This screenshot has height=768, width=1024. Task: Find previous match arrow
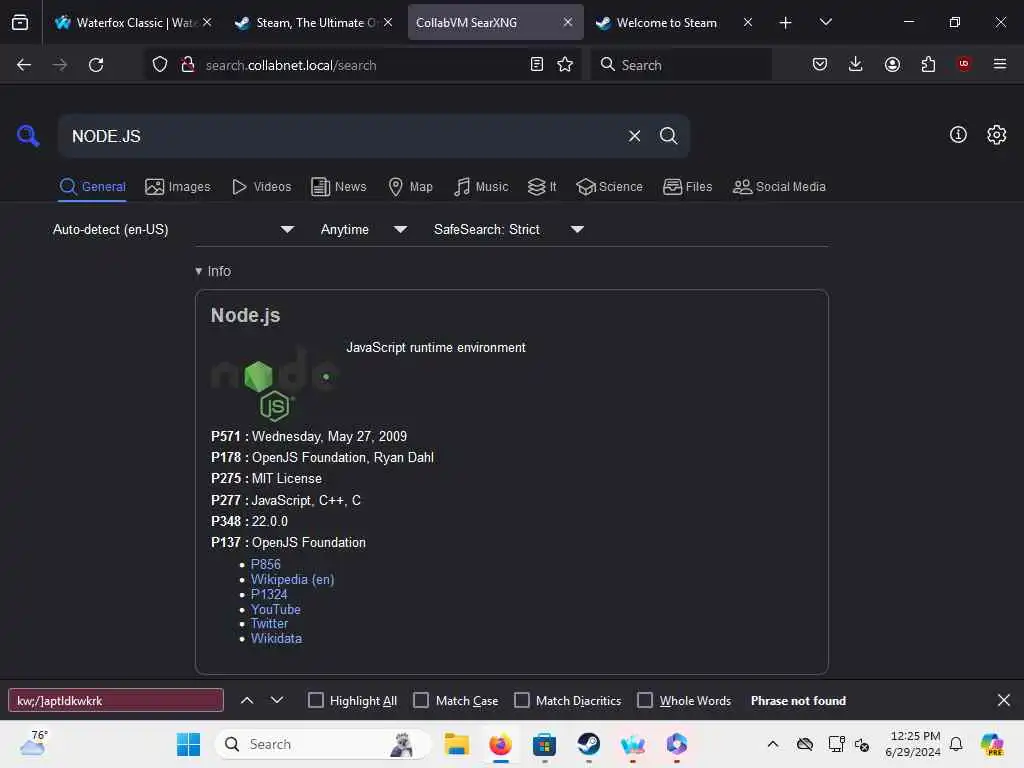tap(247, 701)
